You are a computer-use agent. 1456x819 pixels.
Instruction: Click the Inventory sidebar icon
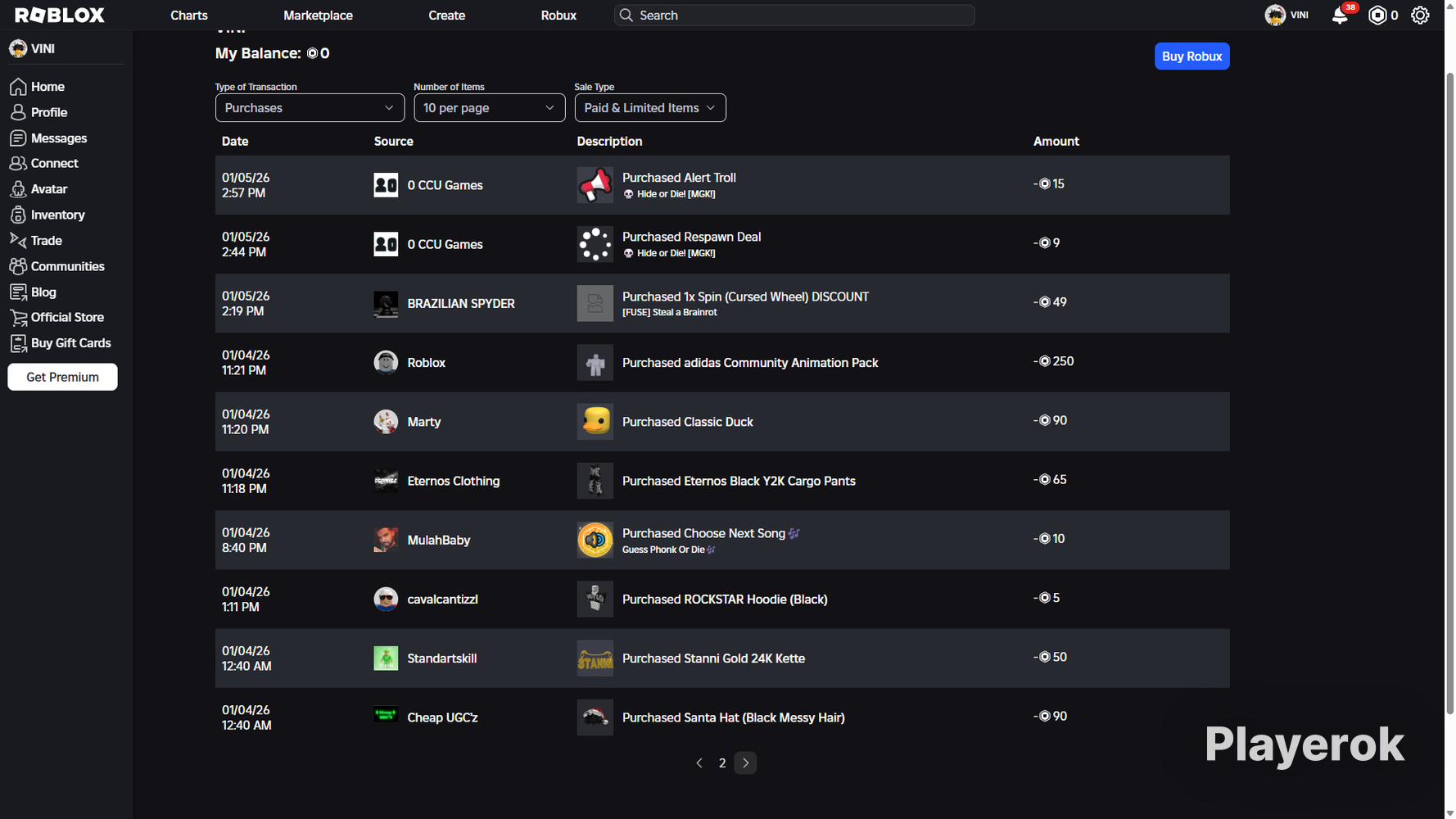click(x=18, y=215)
